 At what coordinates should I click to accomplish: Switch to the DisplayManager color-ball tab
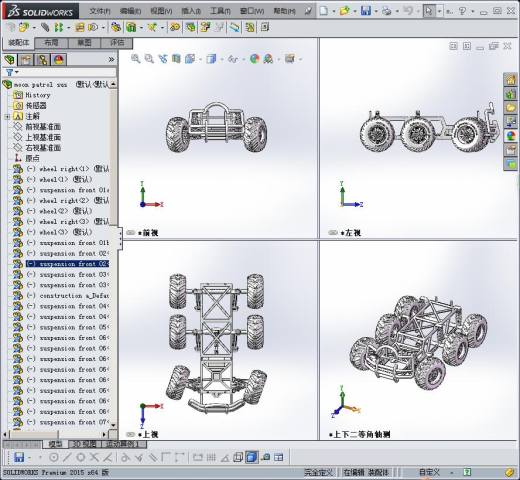coord(59,60)
